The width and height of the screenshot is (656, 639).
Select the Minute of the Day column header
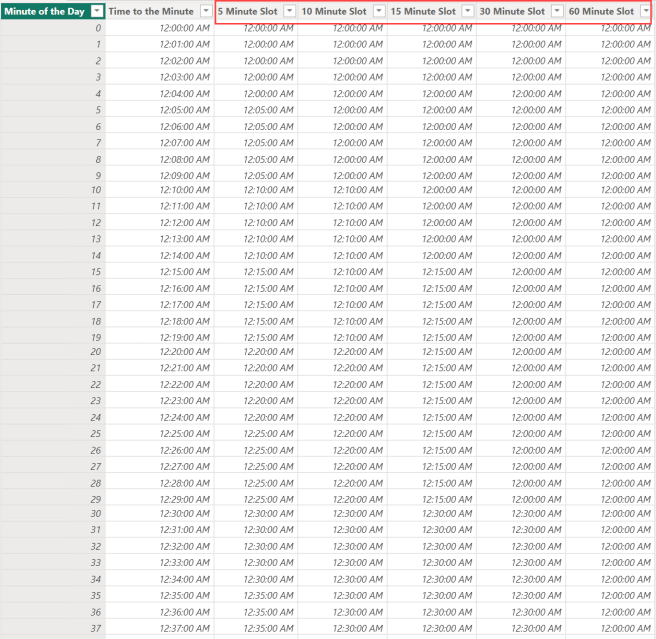pyautogui.click(x=44, y=10)
